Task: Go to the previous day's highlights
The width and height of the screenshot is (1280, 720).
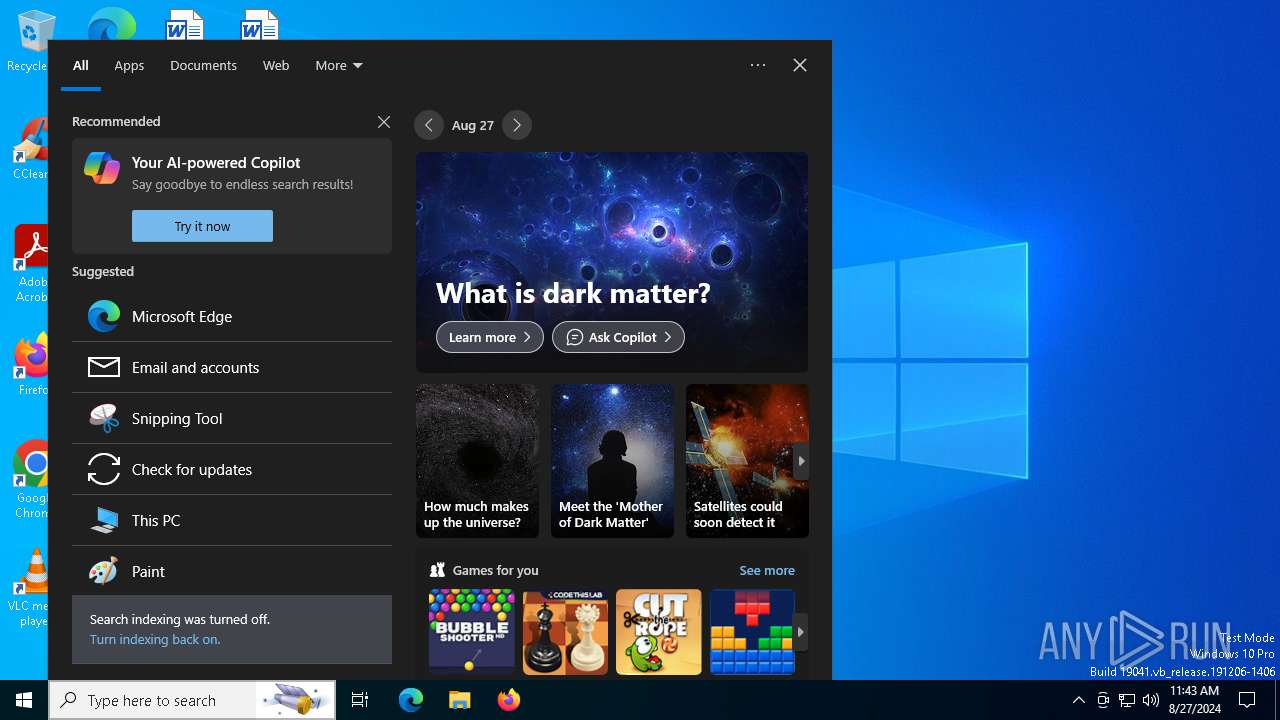Action: [428, 125]
